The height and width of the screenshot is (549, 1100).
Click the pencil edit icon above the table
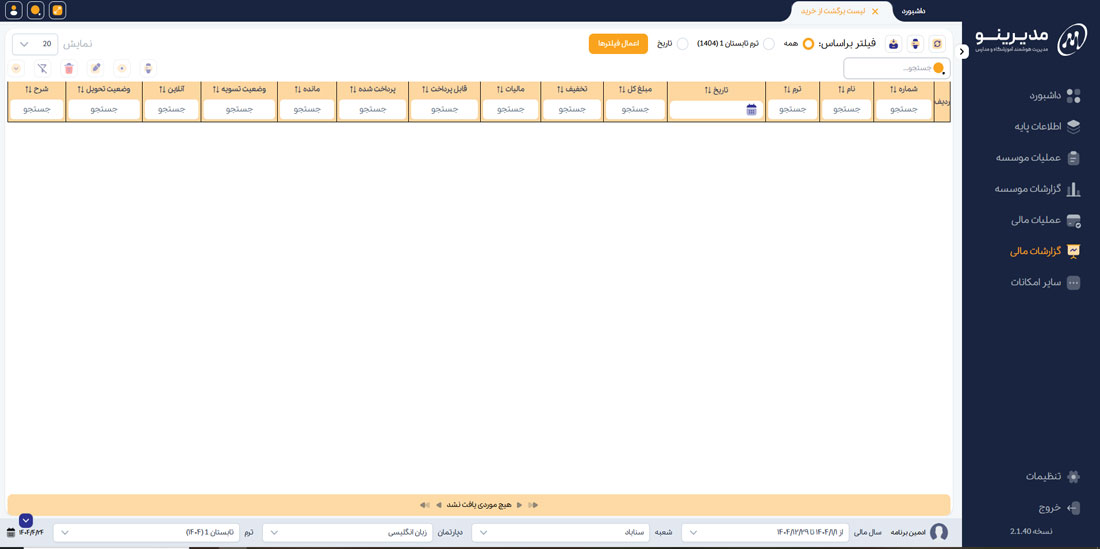tap(95, 68)
